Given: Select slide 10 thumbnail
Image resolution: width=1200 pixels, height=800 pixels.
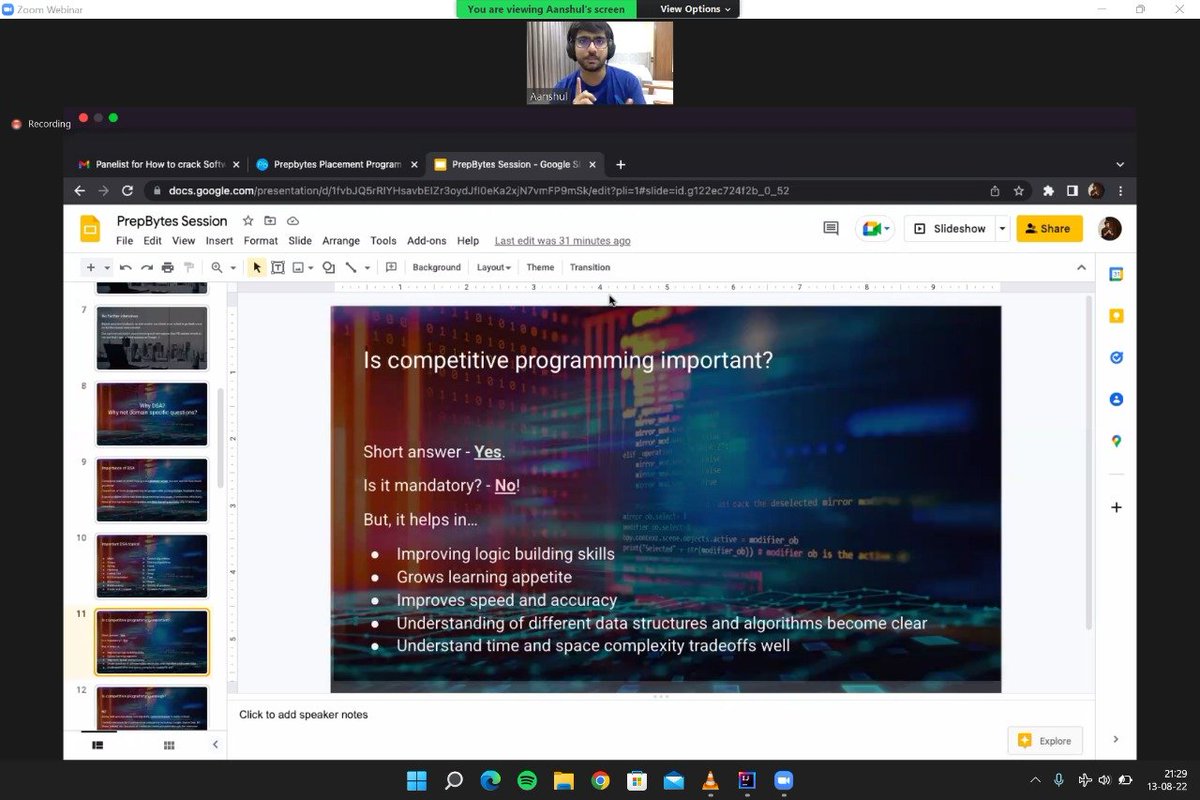Looking at the screenshot, I should click(152, 566).
